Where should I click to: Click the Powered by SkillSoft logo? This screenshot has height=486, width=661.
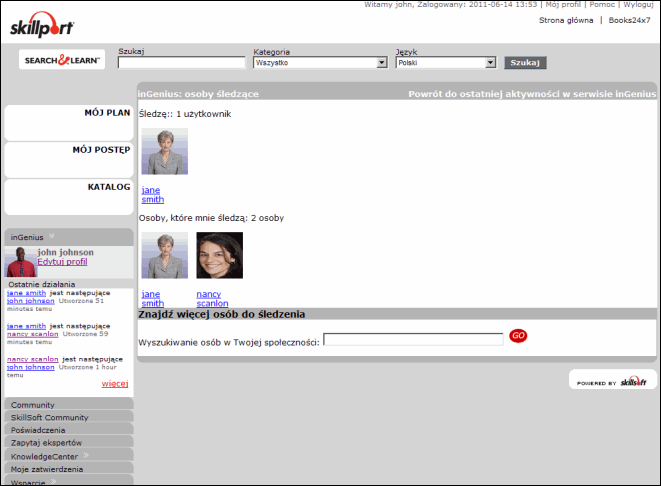point(613,381)
